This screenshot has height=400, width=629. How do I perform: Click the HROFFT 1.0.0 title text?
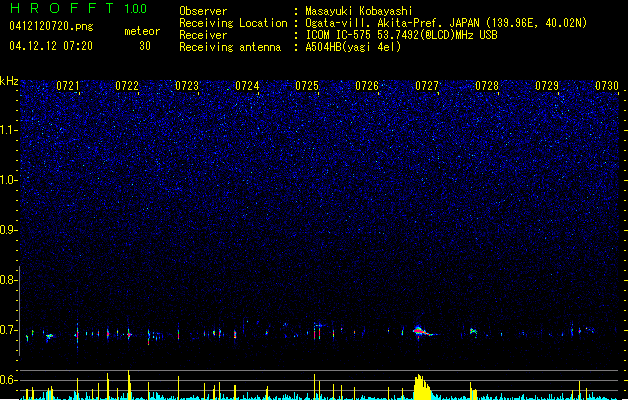click(x=78, y=8)
